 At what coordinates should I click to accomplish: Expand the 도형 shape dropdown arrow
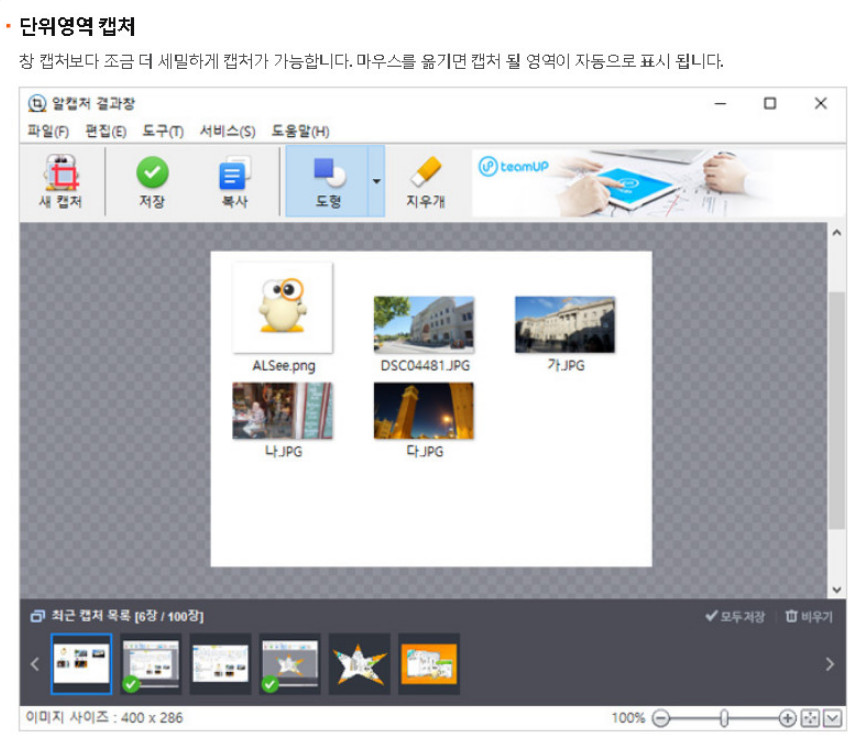[x=377, y=181]
